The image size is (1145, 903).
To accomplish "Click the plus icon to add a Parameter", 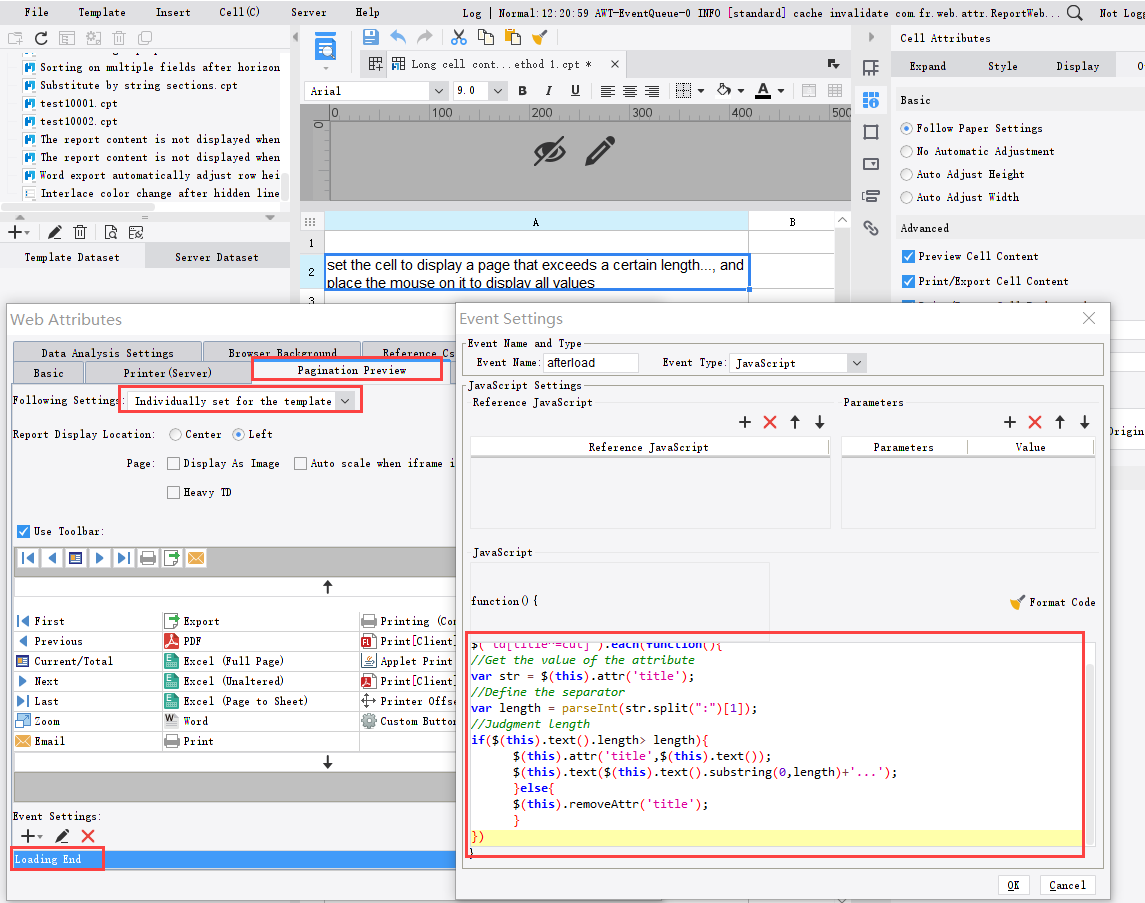I will coord(1009,422).
